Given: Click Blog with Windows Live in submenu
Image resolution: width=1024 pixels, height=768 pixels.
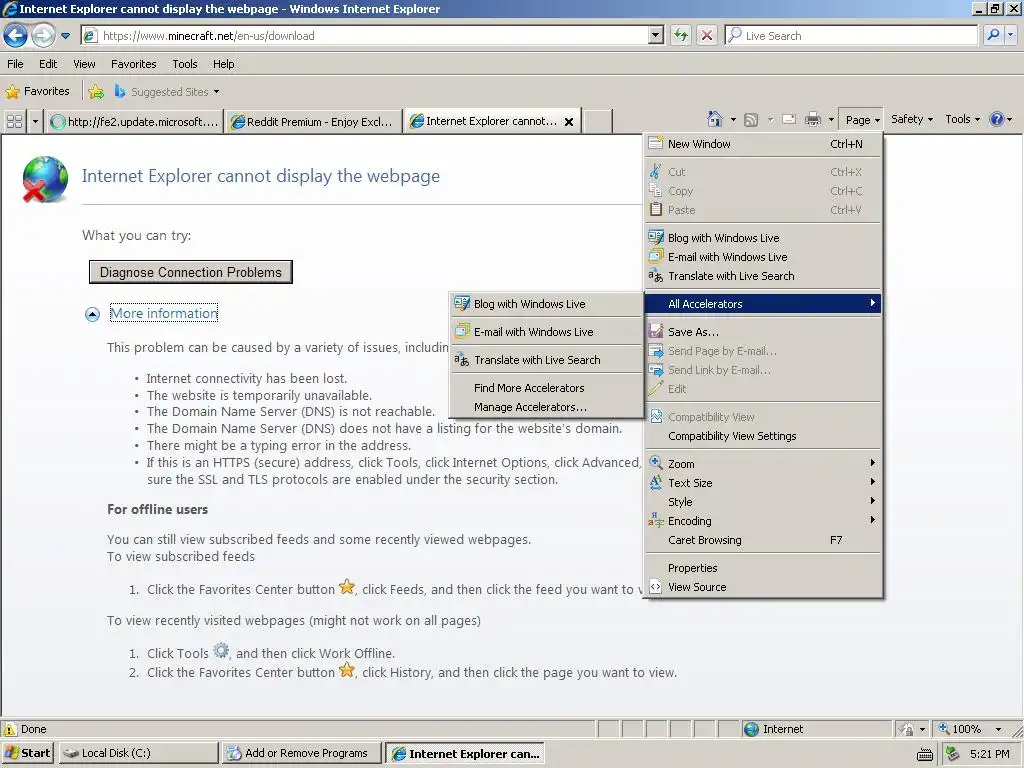Looking at the screenshot, I should [547, 304].
